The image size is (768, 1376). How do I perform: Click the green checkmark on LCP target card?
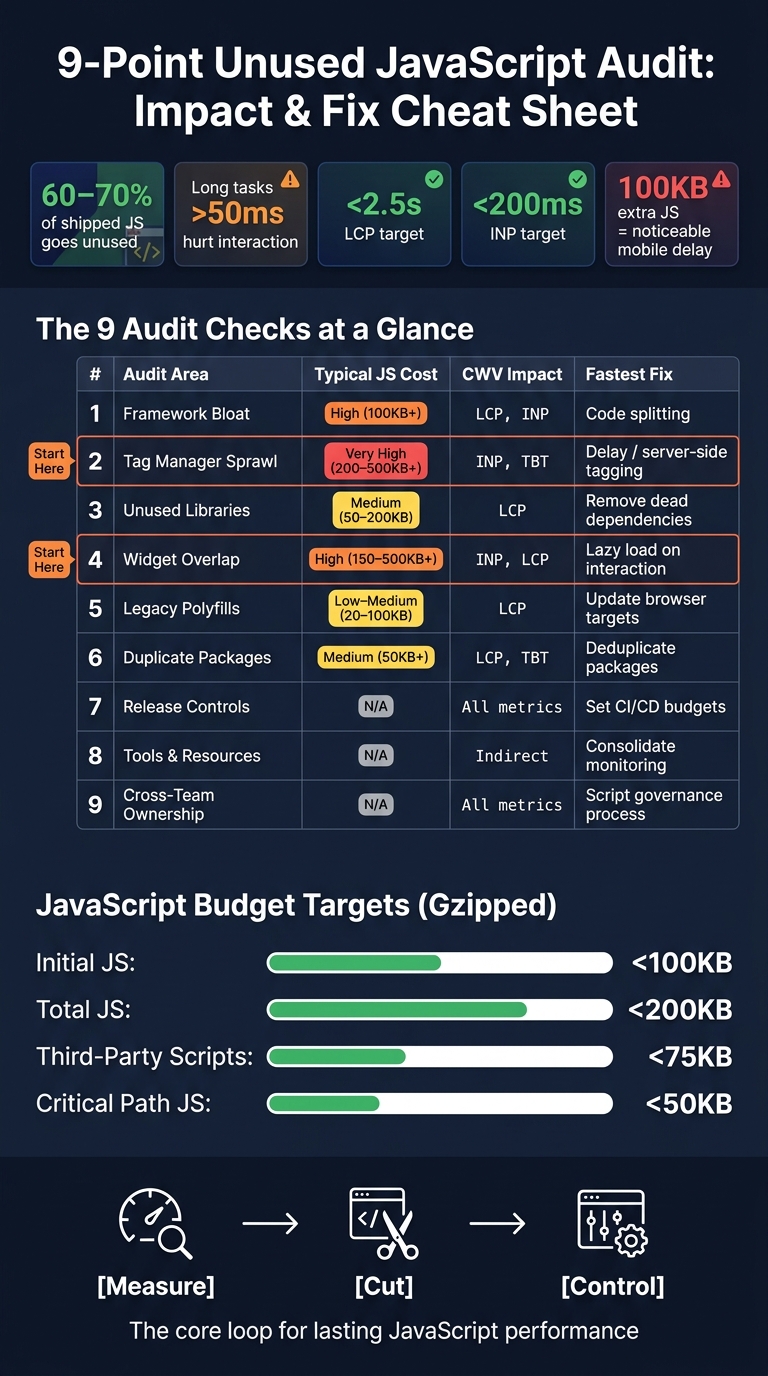click(434, 179)
